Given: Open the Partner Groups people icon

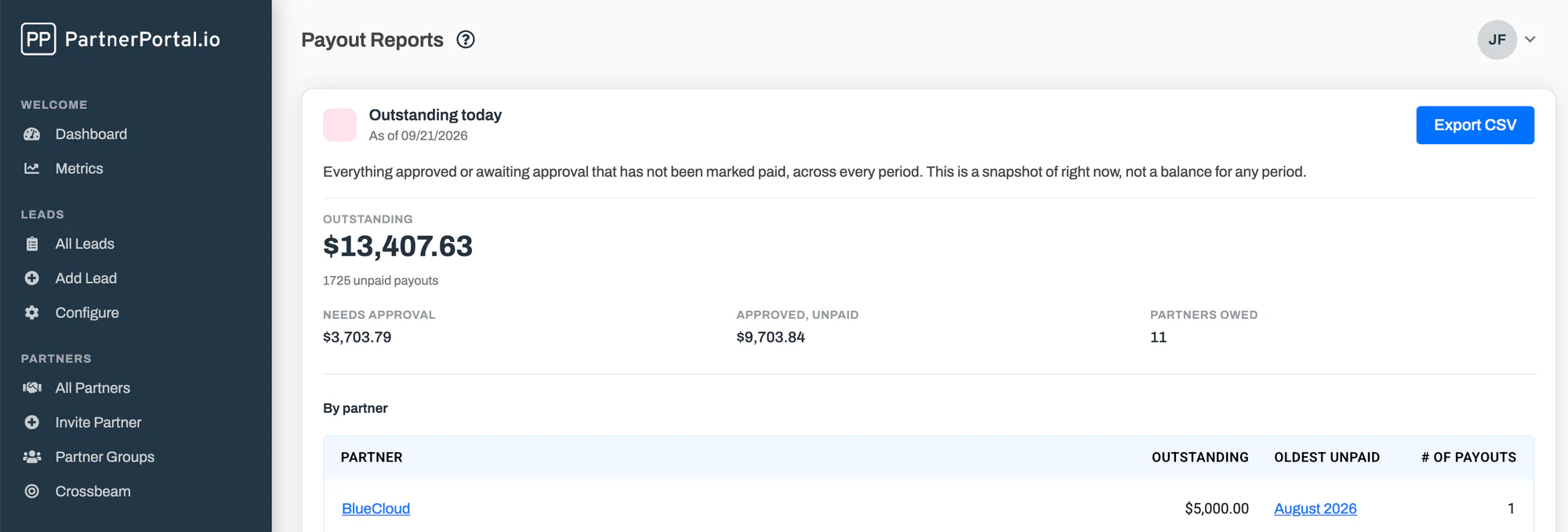Looking at the screenshot, I should [x=32, y=457].
